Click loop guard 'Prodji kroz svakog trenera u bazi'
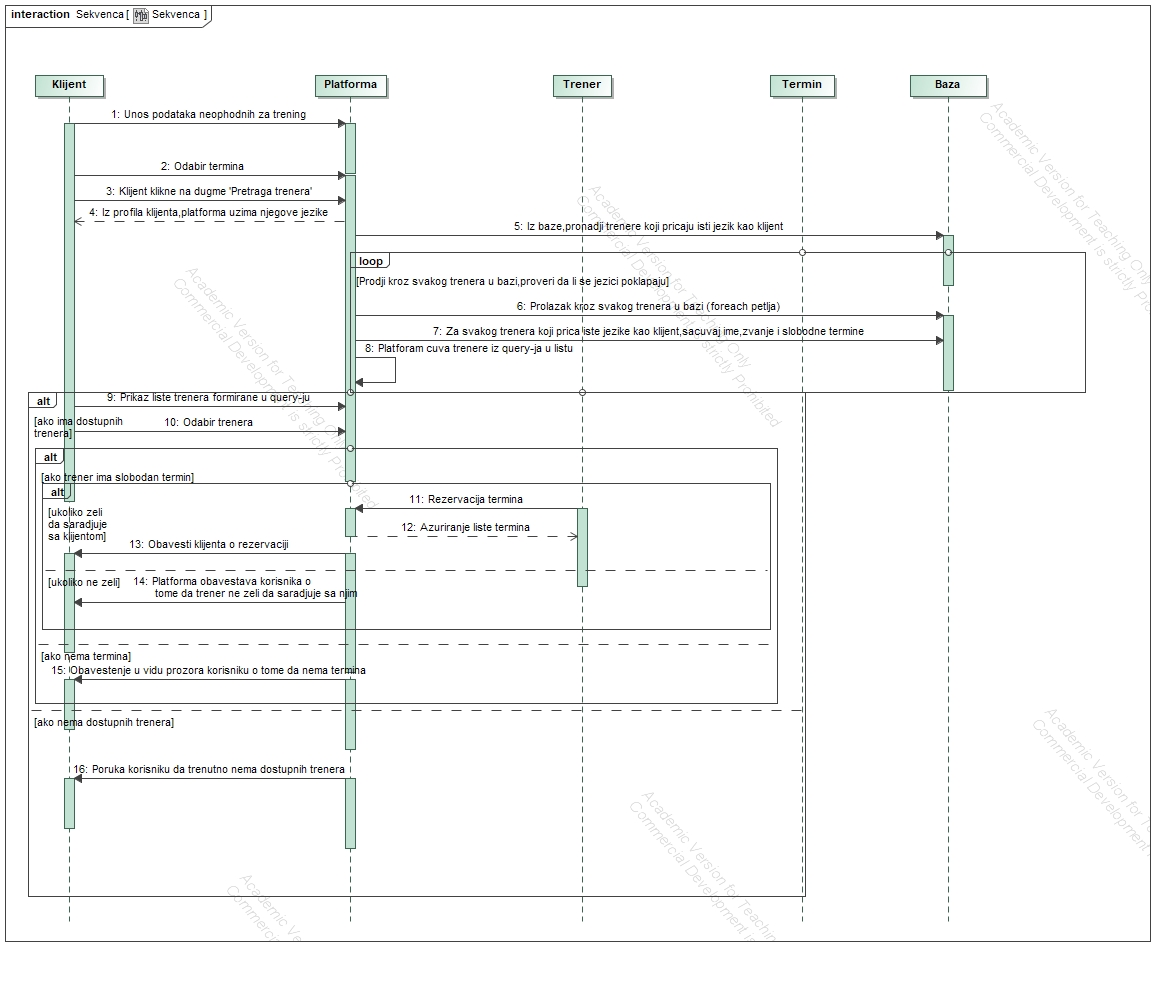Viewport: 1165px width, 981px height. click(x=513, y=282)
